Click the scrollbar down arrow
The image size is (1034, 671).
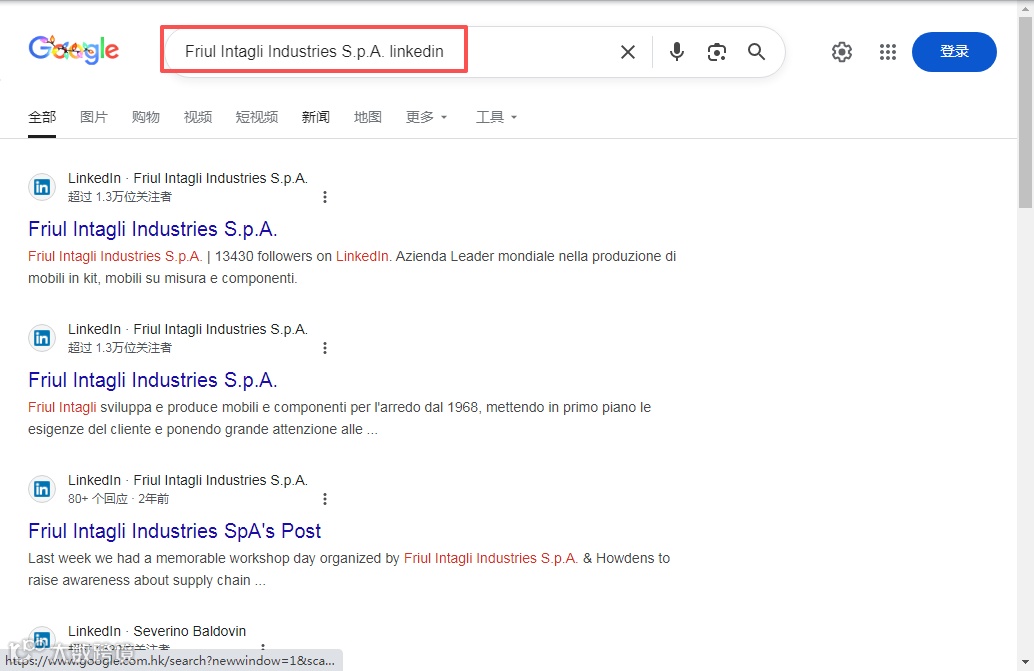[1025, 662]
